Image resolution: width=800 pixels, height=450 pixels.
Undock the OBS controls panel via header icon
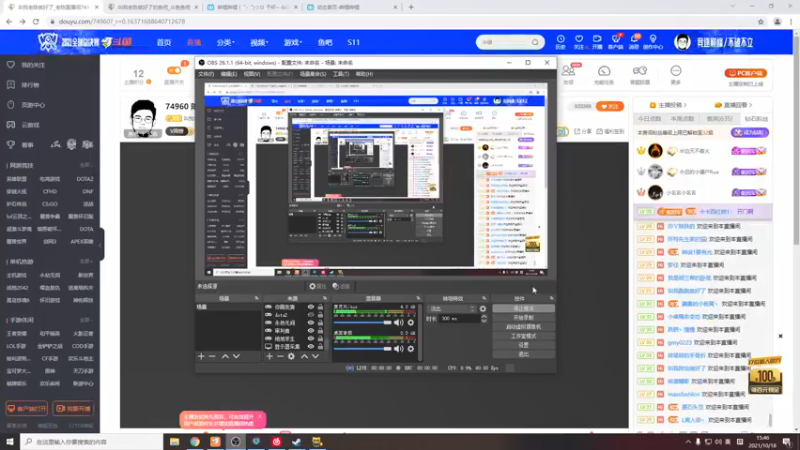[551, 298]
